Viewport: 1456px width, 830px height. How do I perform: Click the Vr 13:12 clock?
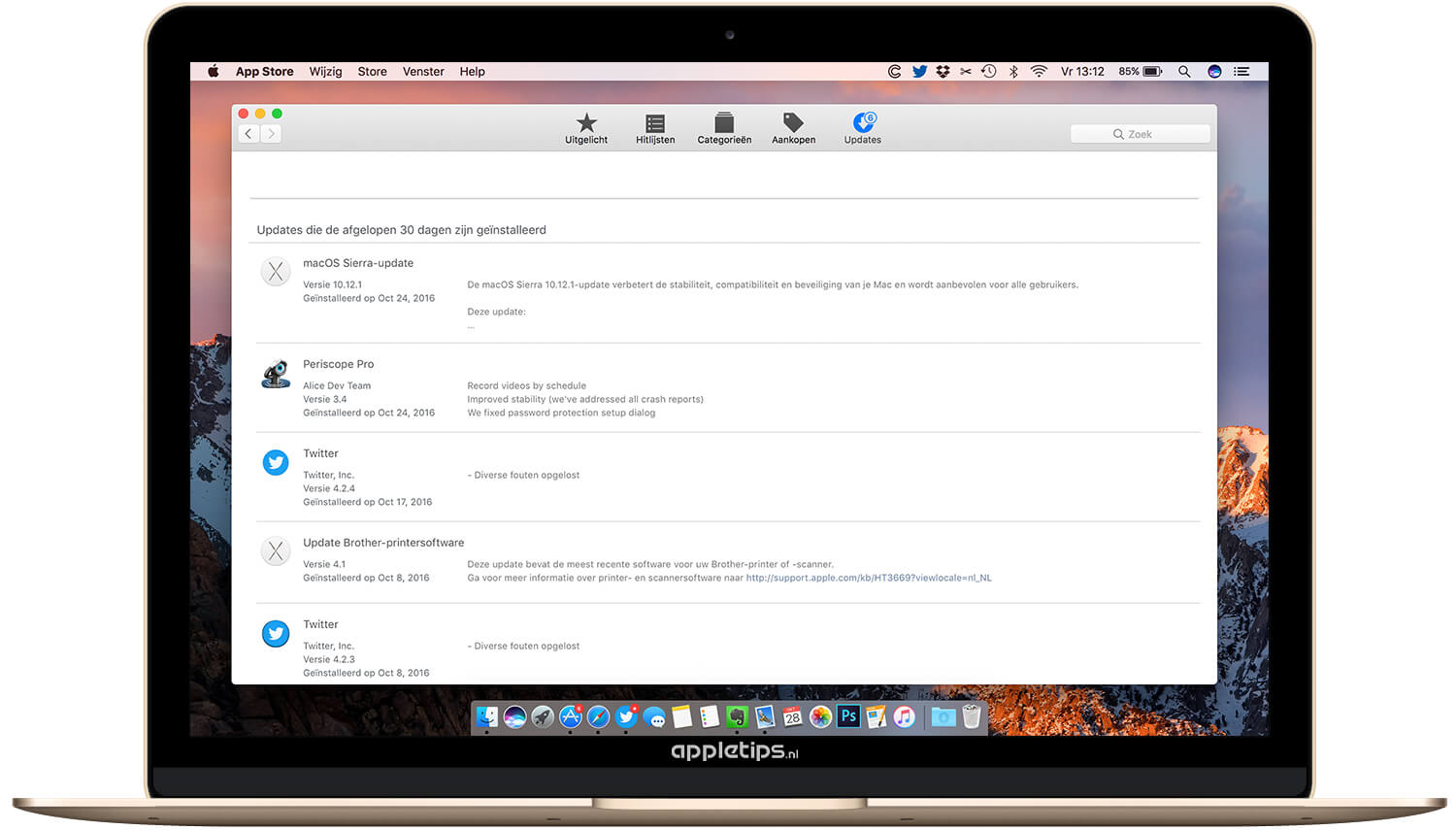[1082, 72]
